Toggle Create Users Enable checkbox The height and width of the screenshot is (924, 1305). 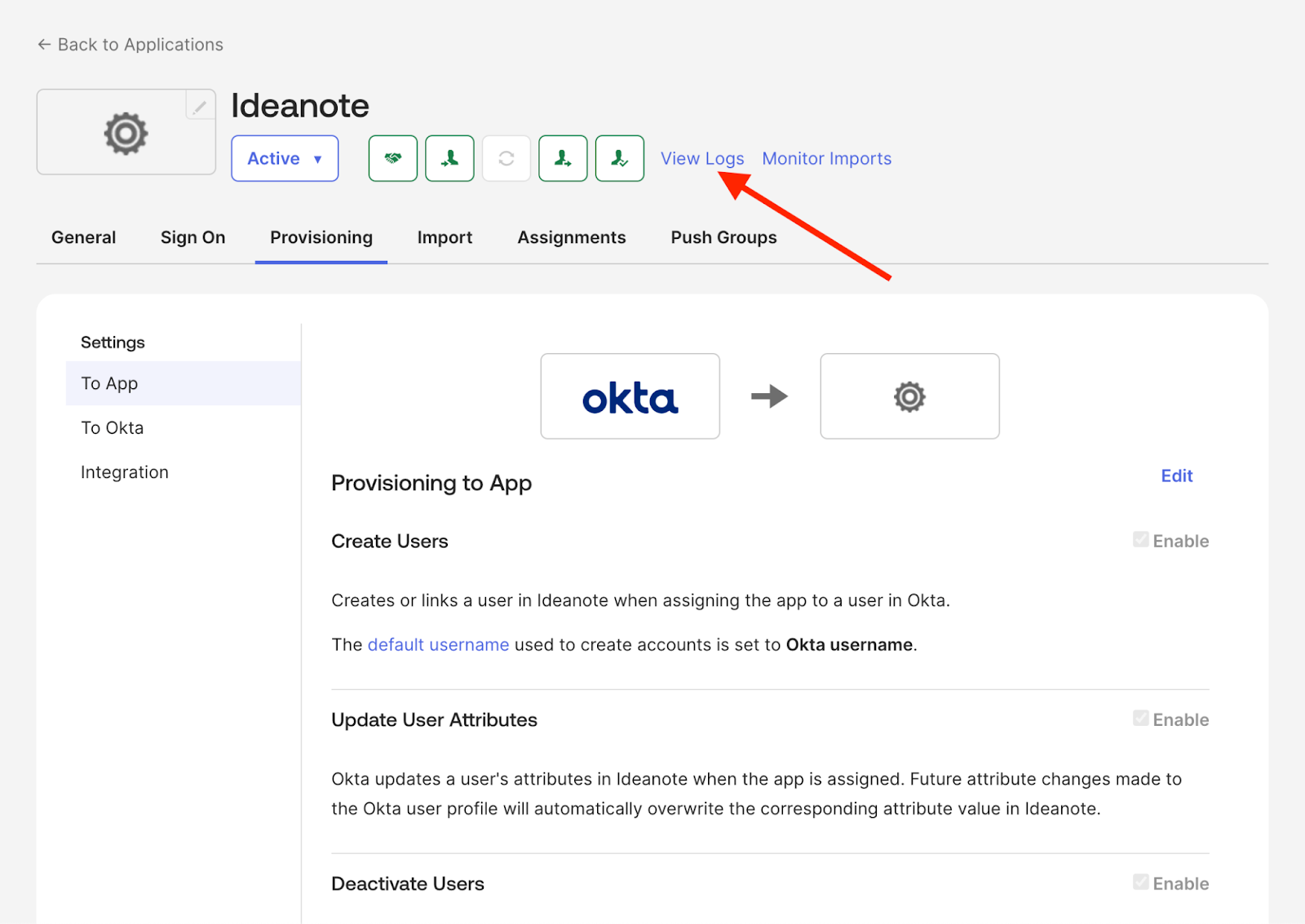click(x=1141, y=540)
